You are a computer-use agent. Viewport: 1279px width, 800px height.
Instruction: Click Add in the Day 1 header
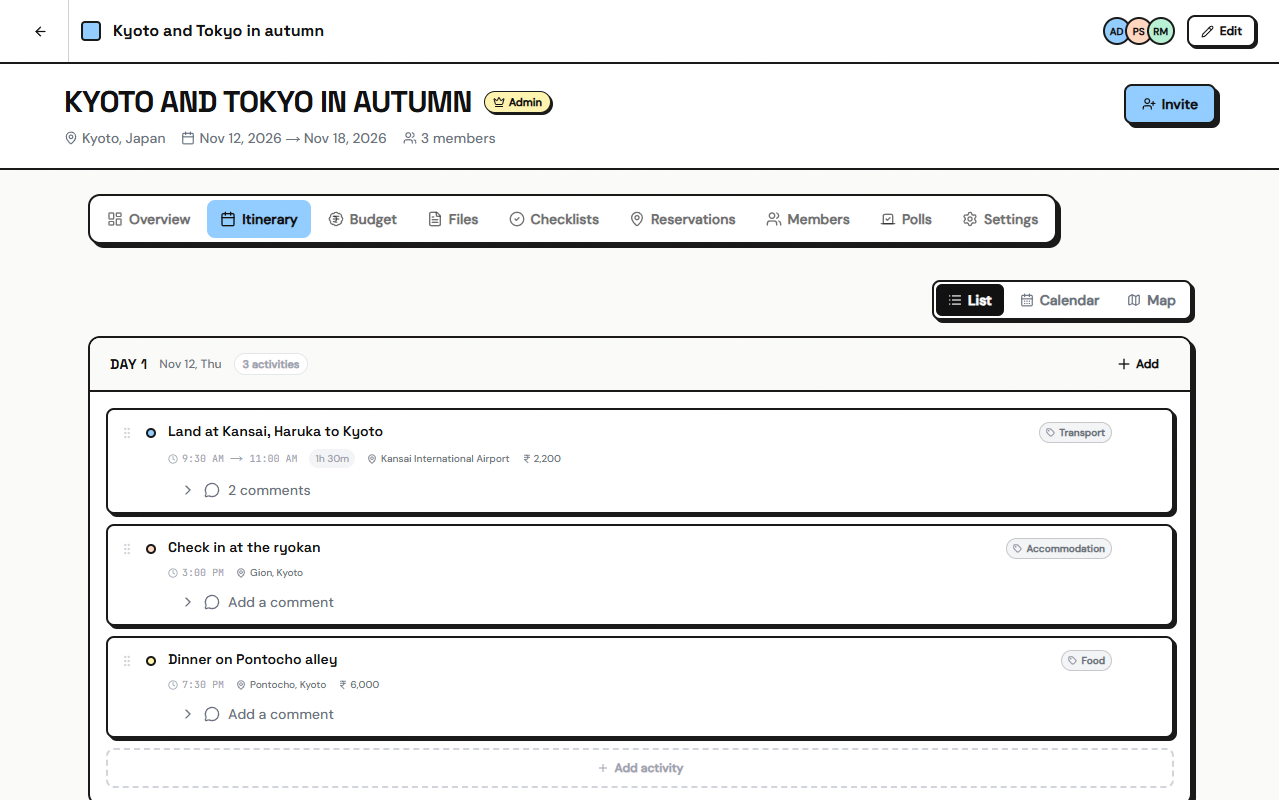pos(1138,364)
